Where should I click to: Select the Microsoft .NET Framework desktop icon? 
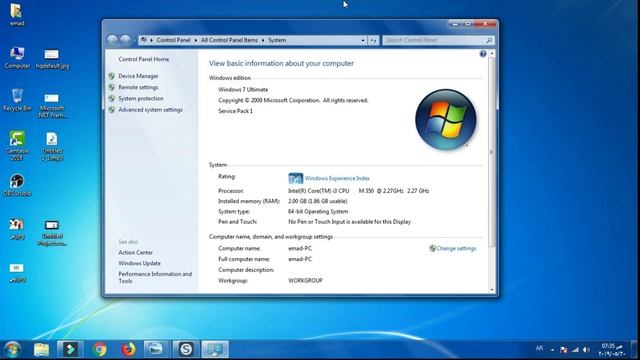point(52,105)
